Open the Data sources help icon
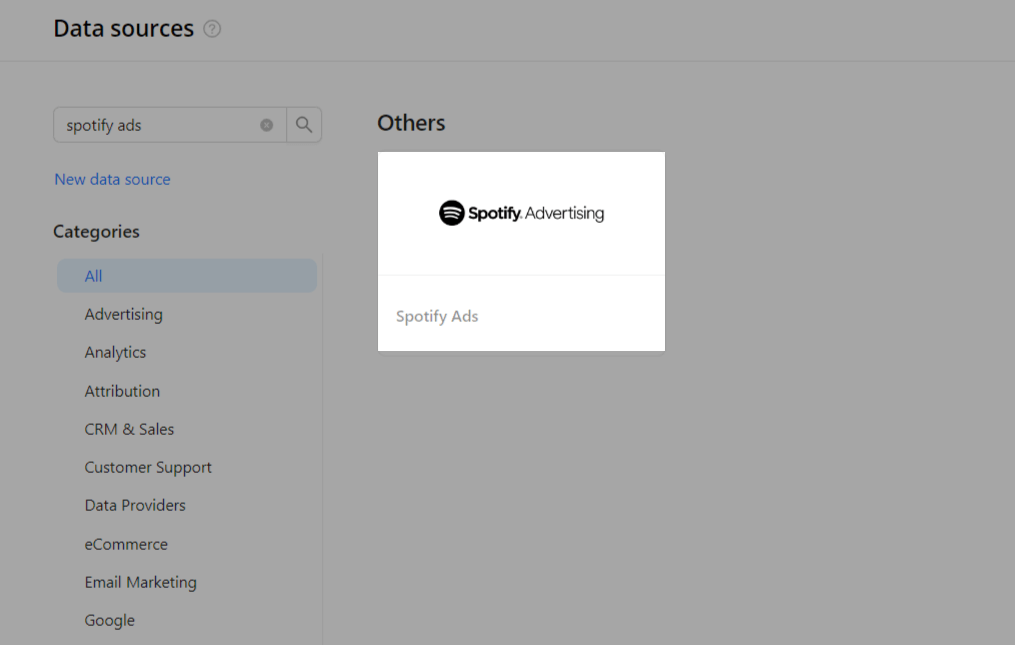Viewport: 1015px width, 645px height. point(212,29)
